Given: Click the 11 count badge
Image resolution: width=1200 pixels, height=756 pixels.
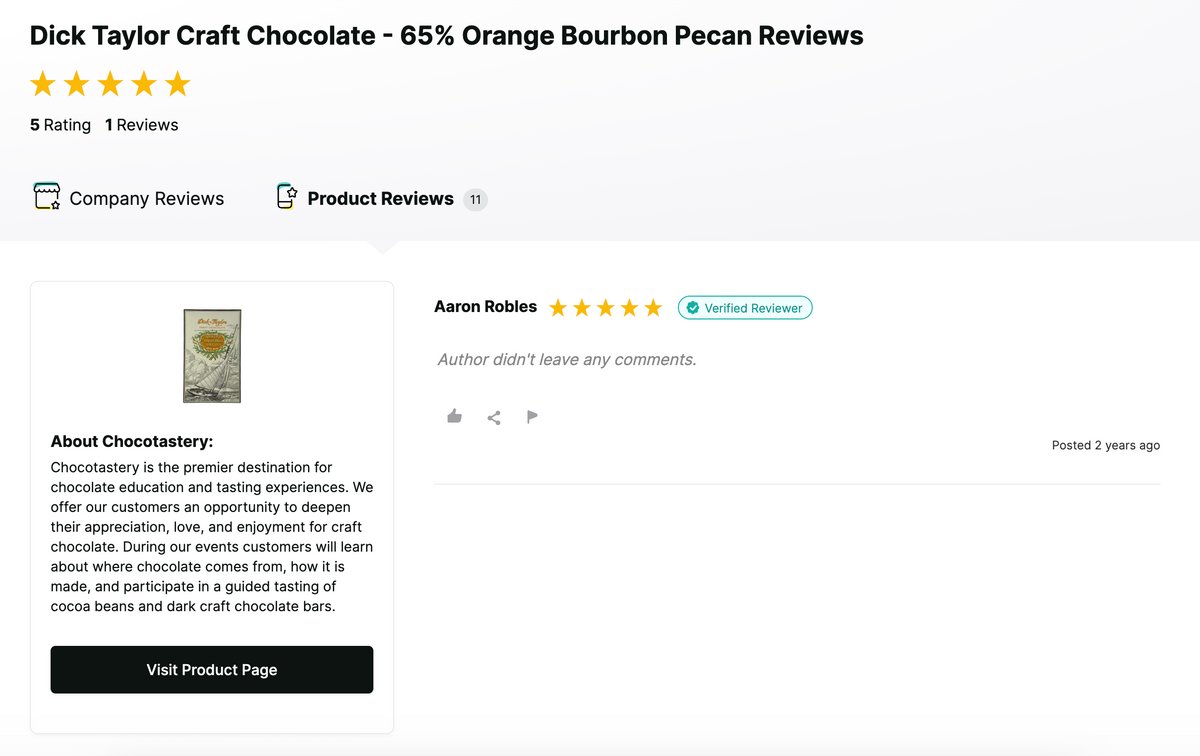Looking at the screenshot, I should [475, 199].
